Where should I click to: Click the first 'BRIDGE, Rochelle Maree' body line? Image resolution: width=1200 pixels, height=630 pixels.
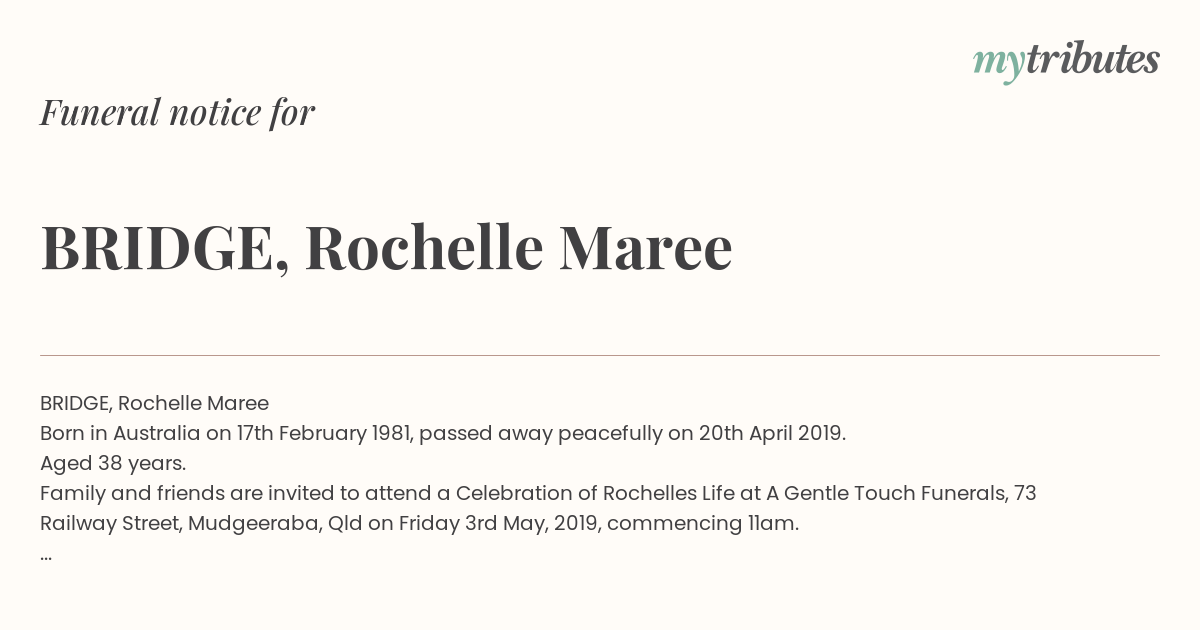tap(154, 403)
